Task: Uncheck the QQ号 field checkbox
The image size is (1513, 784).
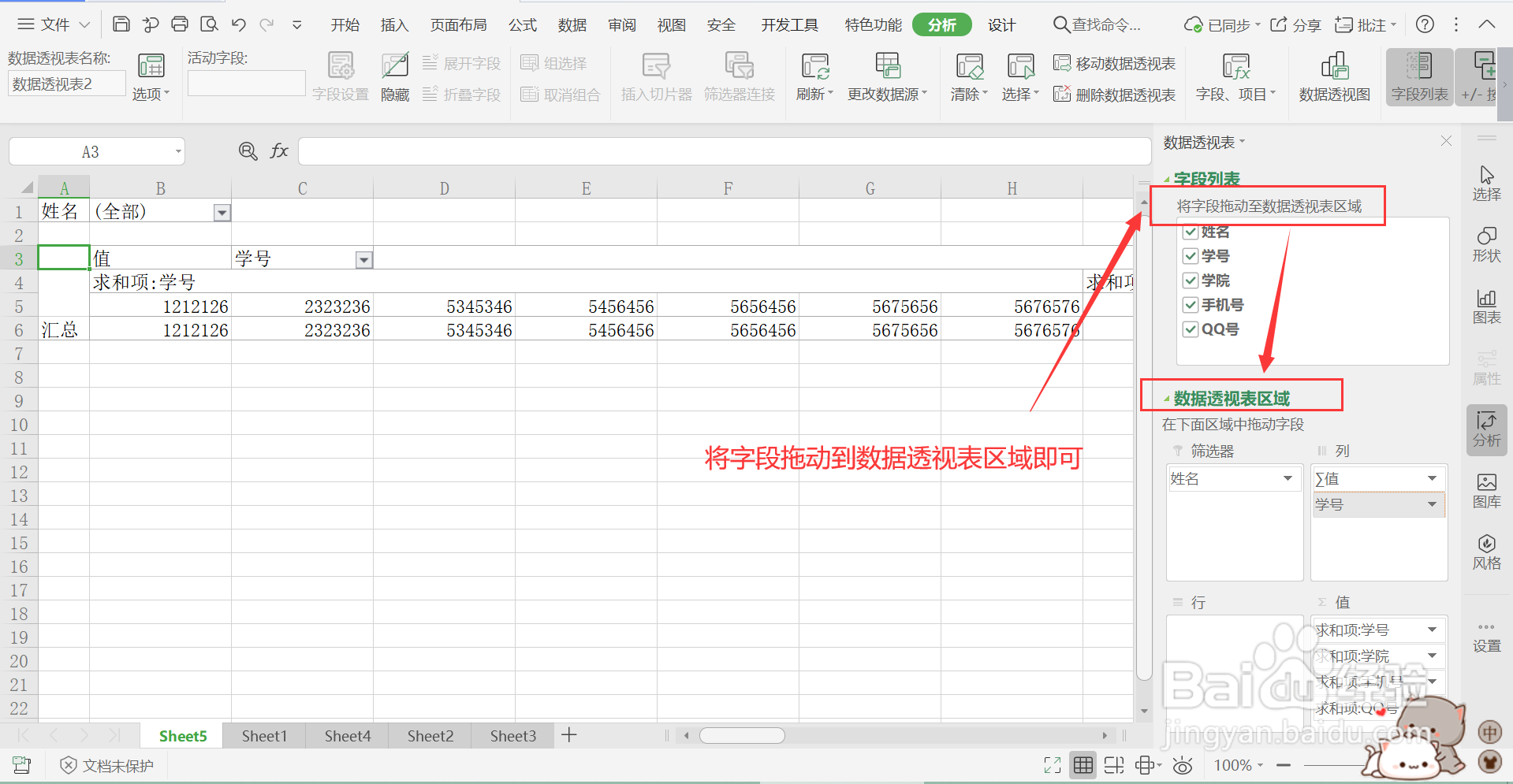Action: (x=1191, y=329)
